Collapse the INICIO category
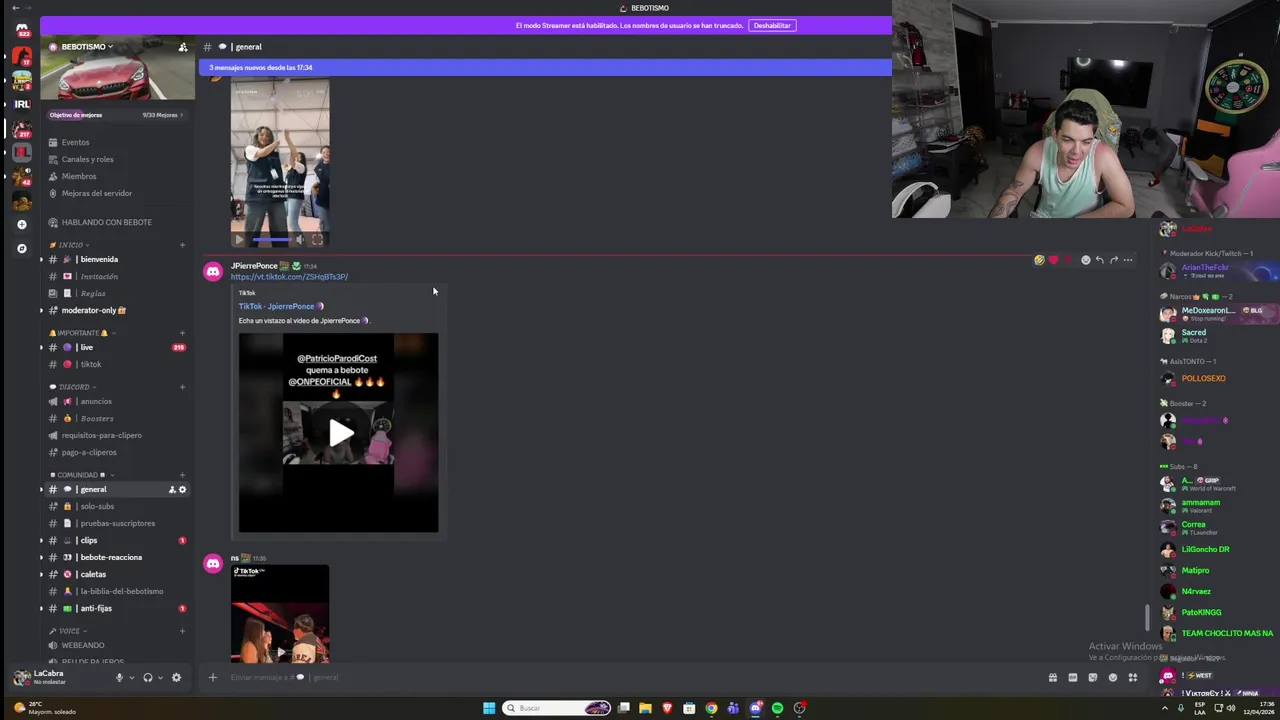 pyautogui.click(x=69, y=245)
